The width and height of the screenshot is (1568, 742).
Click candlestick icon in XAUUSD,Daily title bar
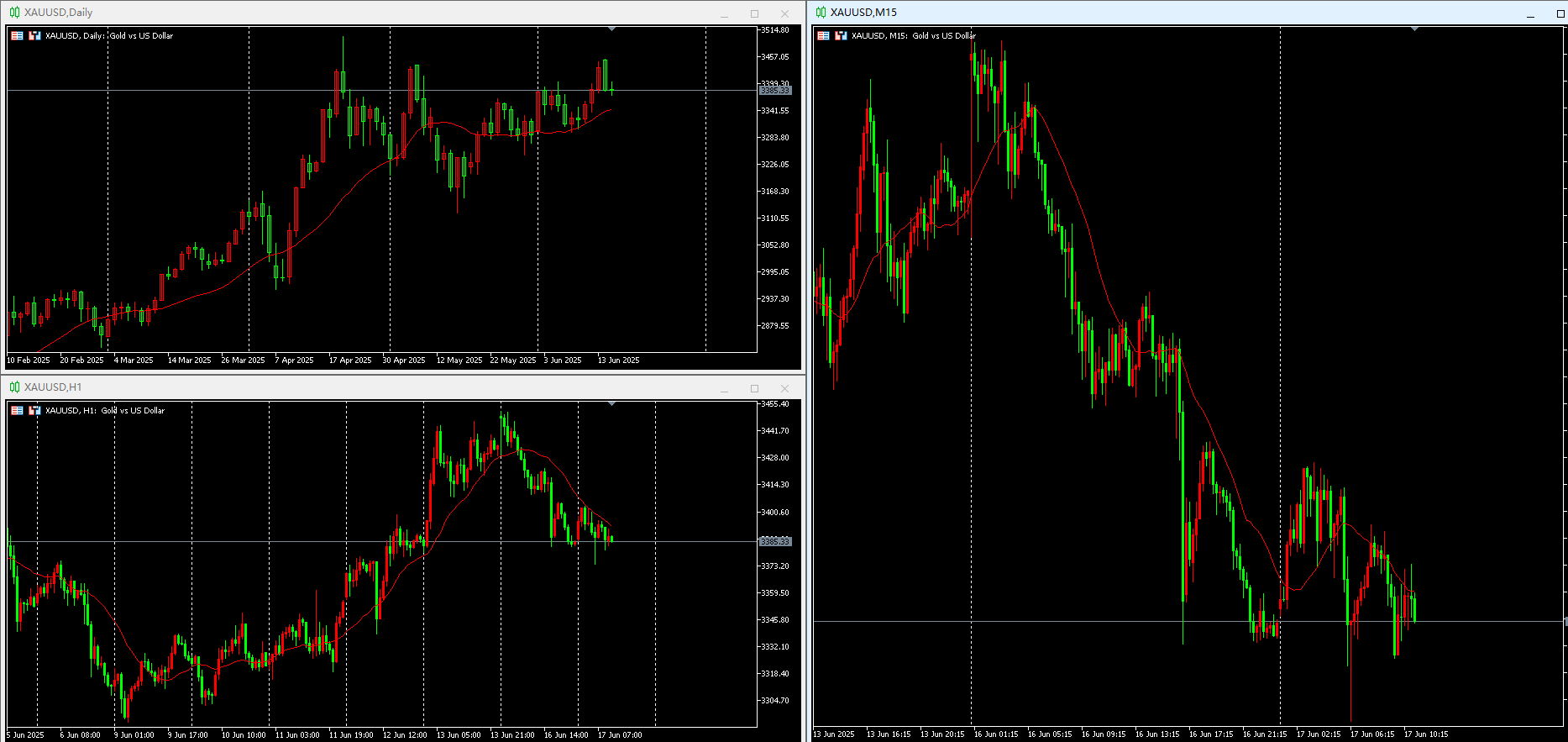(14, 13)
